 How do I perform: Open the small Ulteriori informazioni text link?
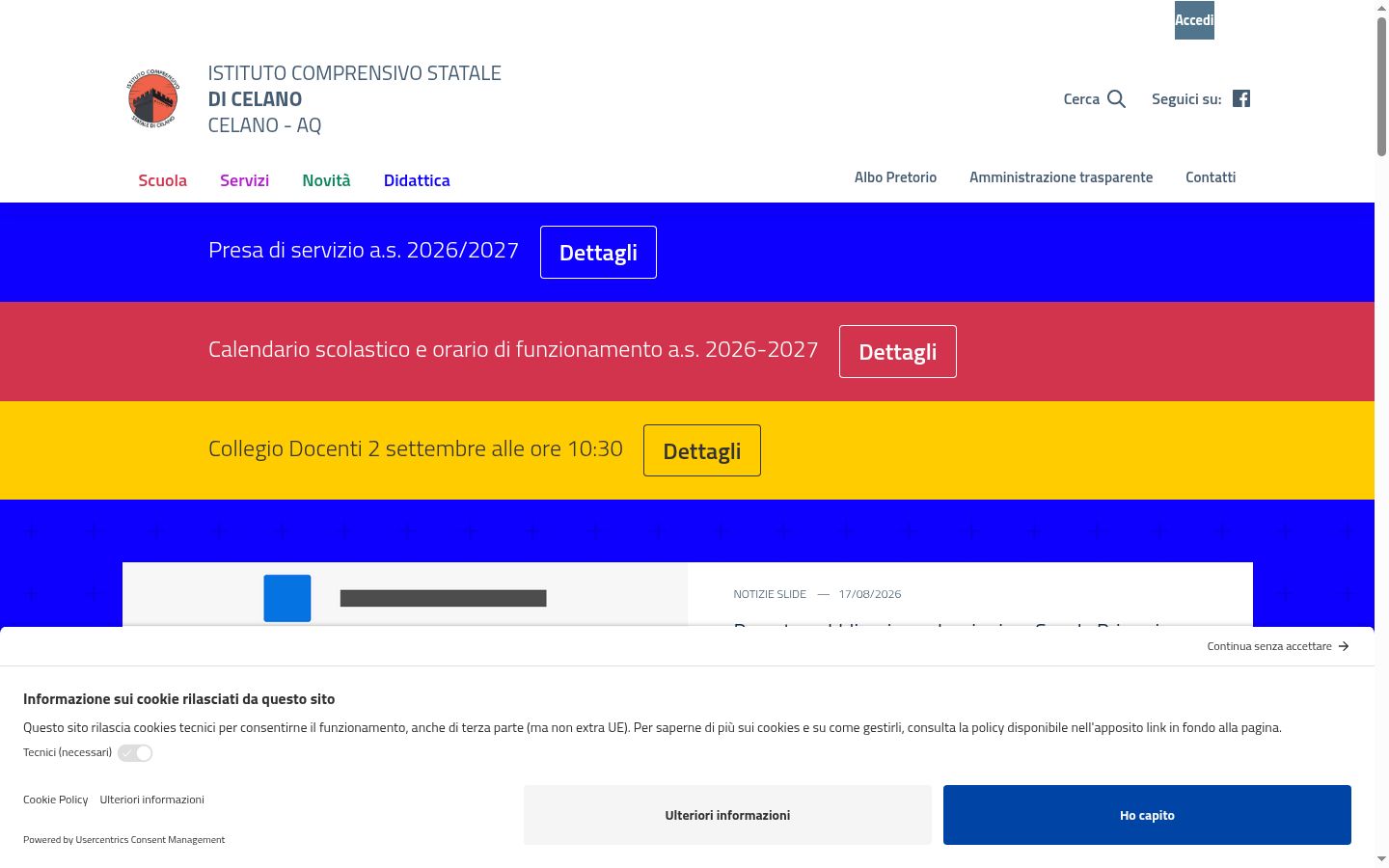[151, 800]
